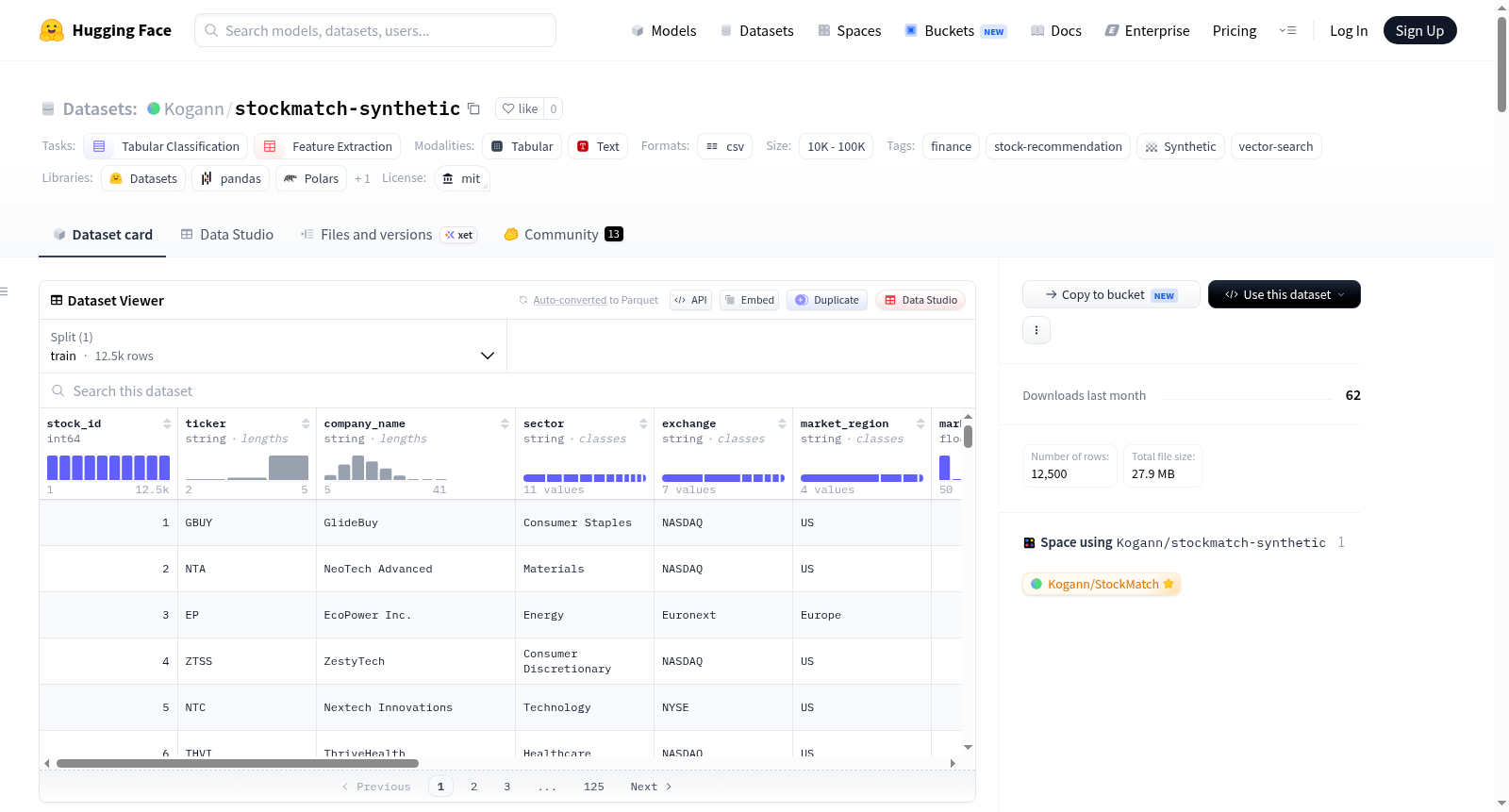Click the finance tag
The image size is (1509, 812).
pyautogui.click(x=951, y=146)
